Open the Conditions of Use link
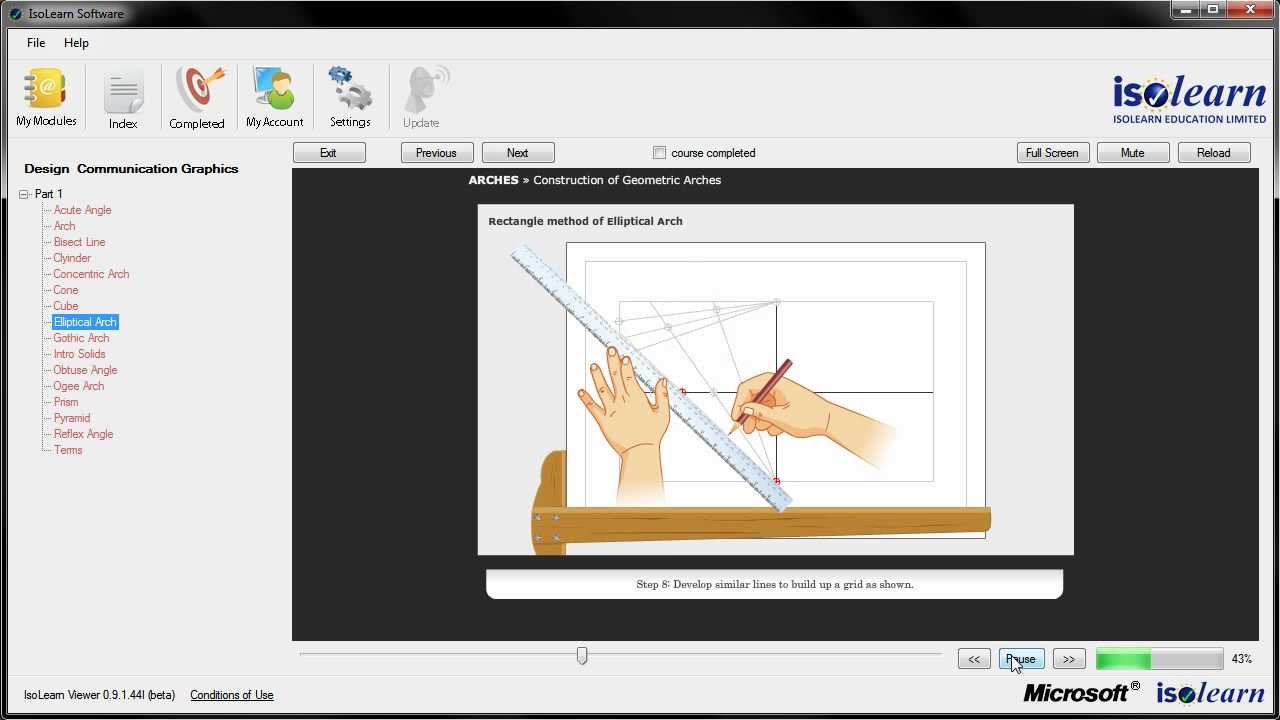Viewport: 1280px width, 720px height. tap(232, 695)
